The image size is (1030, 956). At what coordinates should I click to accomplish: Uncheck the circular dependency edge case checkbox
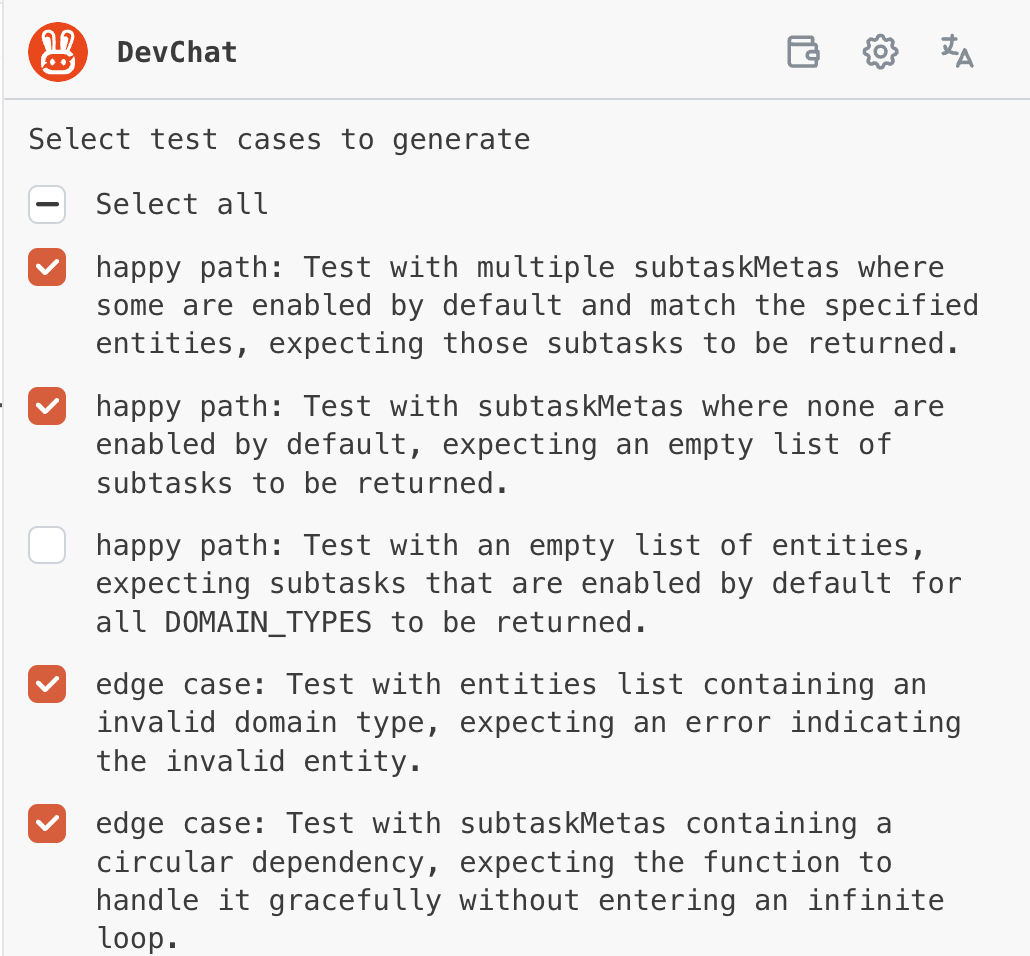point(47,823)
